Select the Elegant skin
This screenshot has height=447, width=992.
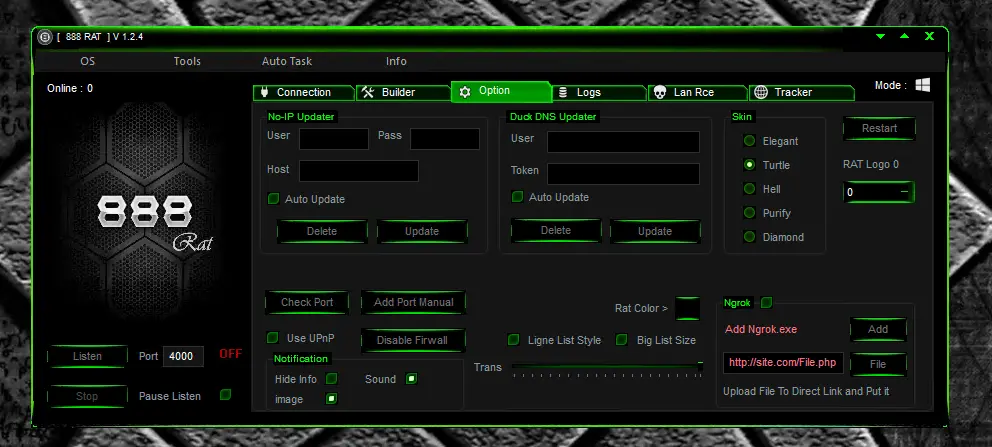[x=750, y=141]
